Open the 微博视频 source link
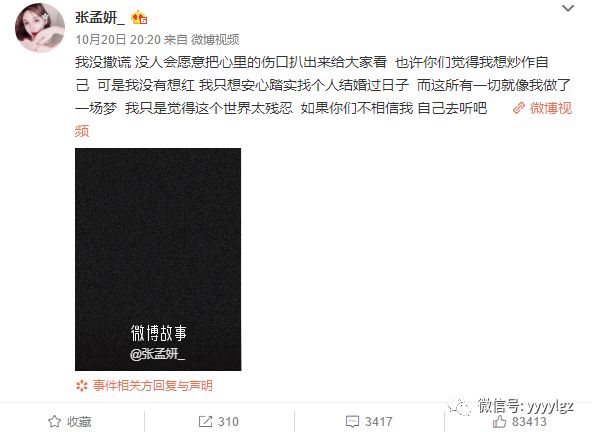The height and width of the screenshot is (432, 592). [x=215, y=39]
